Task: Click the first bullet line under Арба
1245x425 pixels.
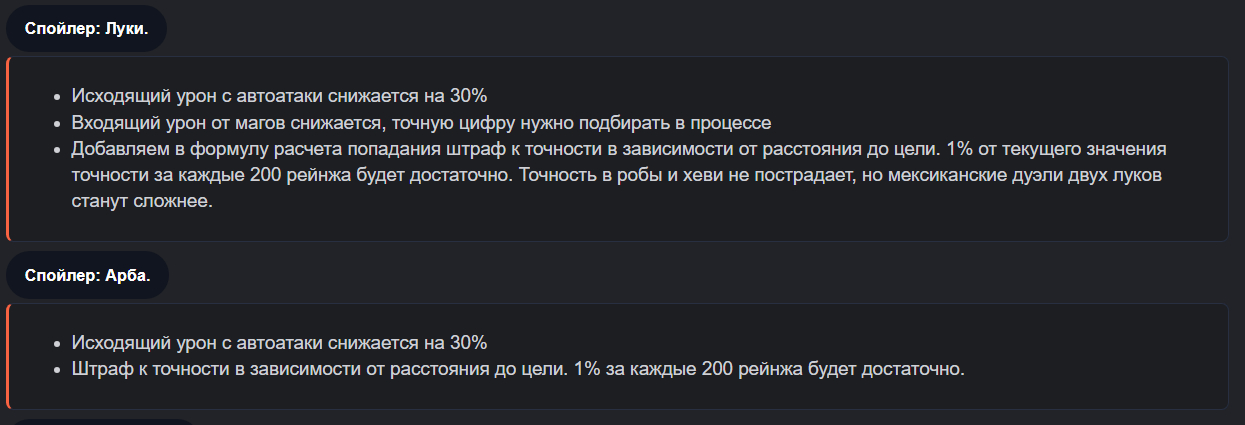Action: tap(279, 342)
